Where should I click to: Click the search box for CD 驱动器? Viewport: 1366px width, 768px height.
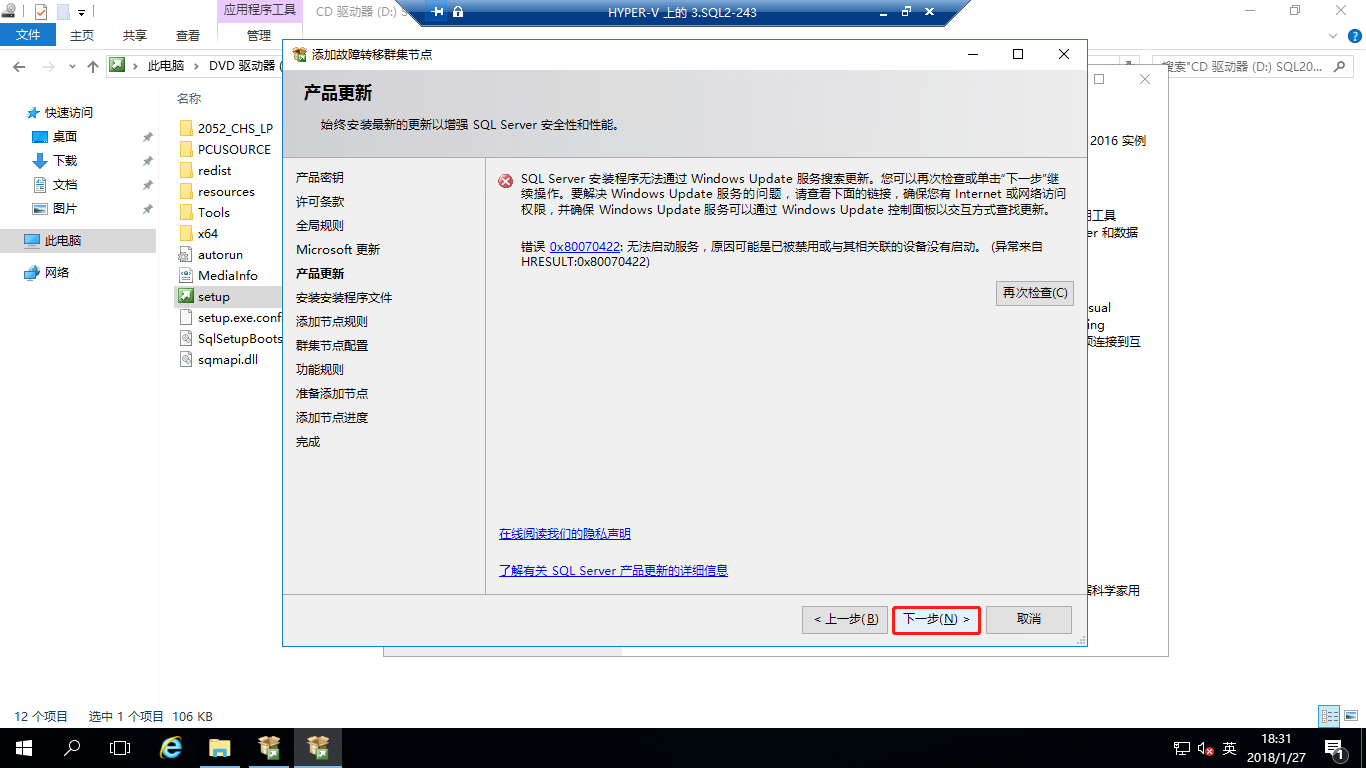(x=1254, y=66)
